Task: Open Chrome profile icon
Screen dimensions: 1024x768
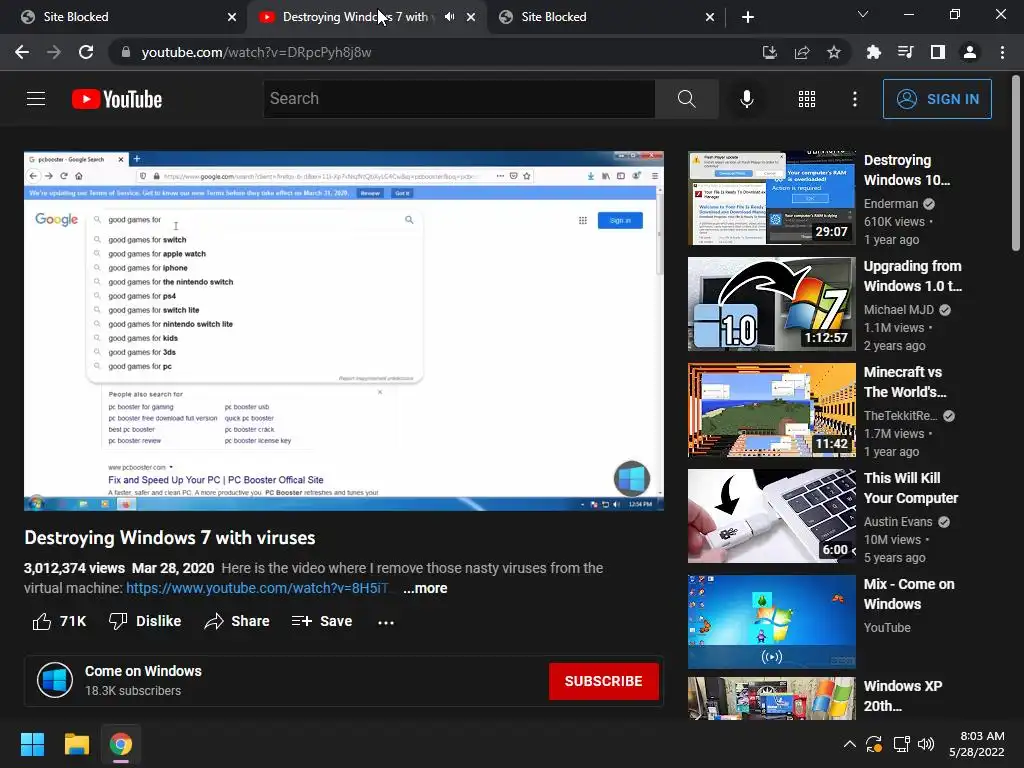Action: [970, 52]
